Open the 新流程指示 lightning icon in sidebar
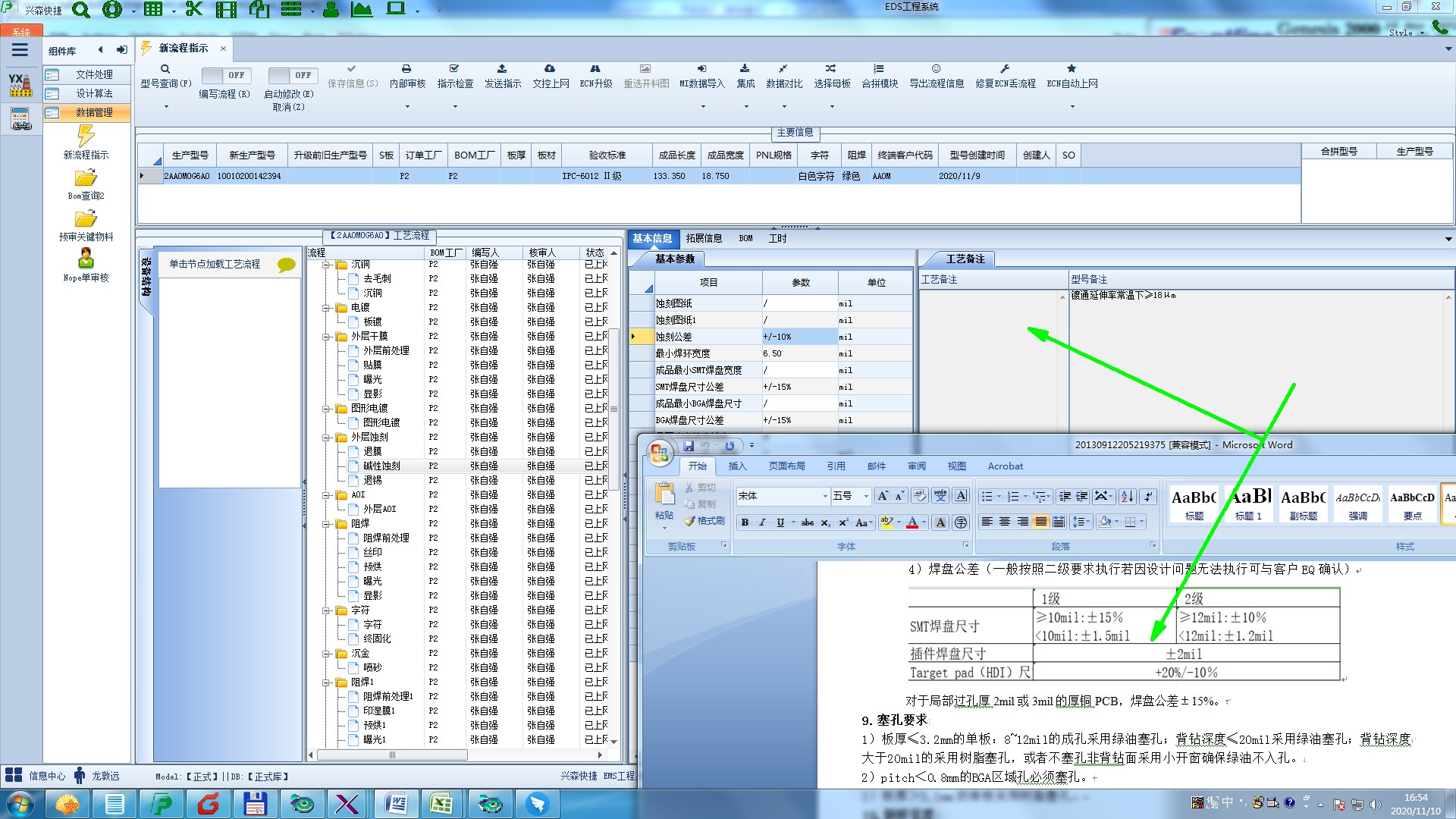Screen dimensions: 1456x819 click(x=86, y=136)
